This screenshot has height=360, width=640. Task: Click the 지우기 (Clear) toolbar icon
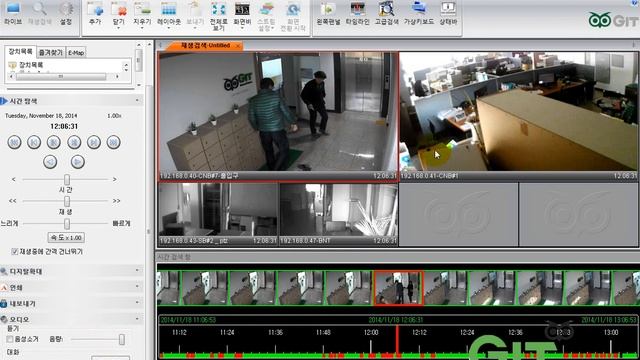(x=142, y=13)
